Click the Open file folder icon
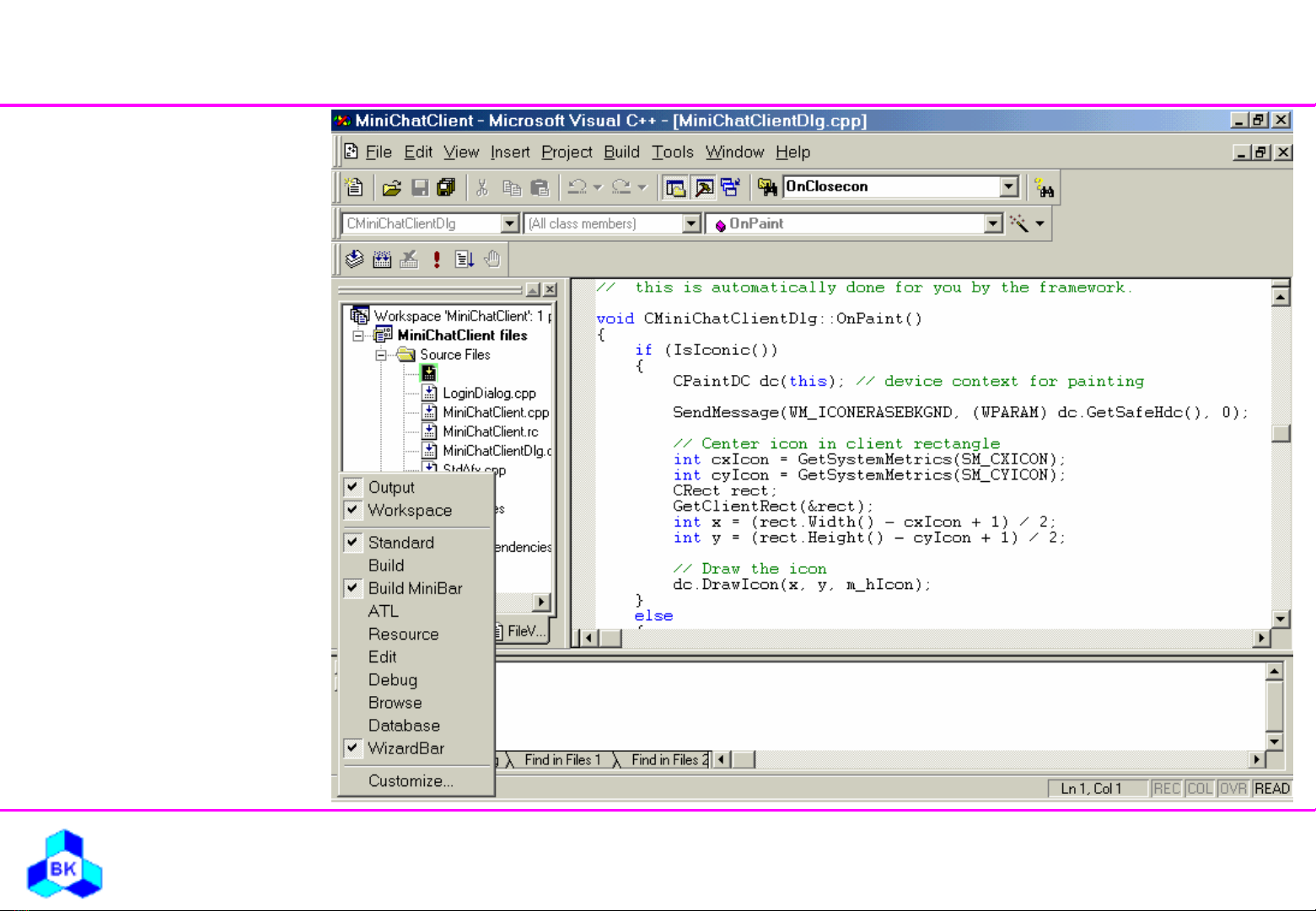Image resolution: width=1316 pixels, height=911 pixels. click(391, 187)
